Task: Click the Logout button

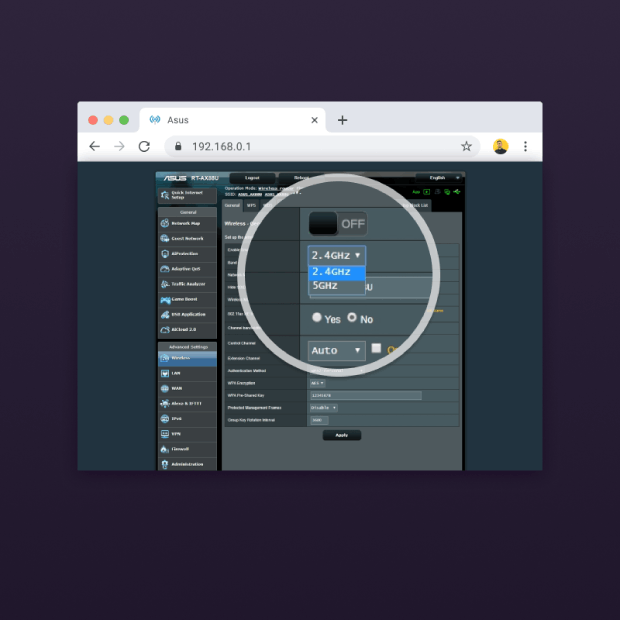Action: [252, 178]
